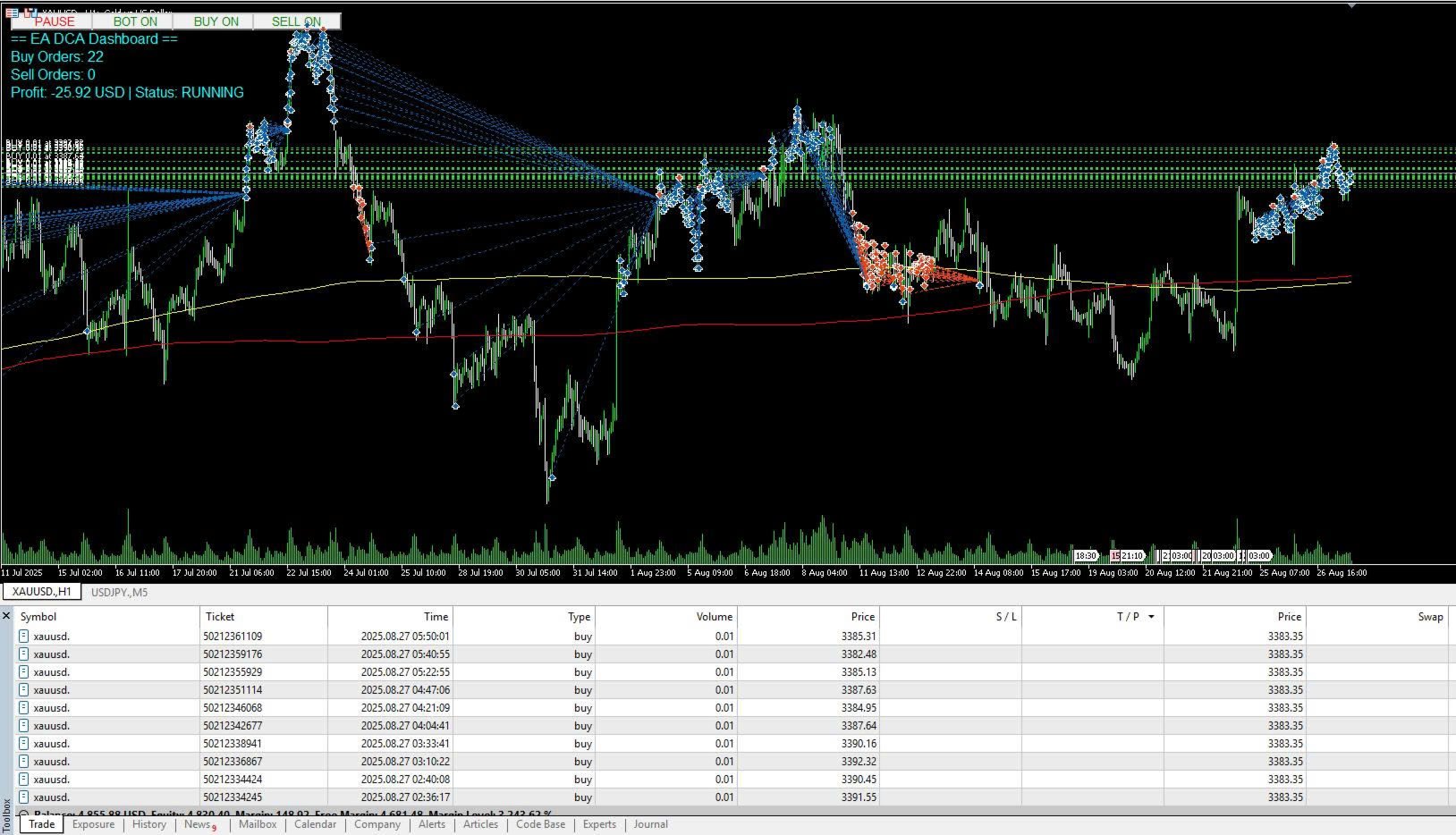Sort trades by the Volume column header
Viewport: 1456px width, 835px height.
coord(666,616)
